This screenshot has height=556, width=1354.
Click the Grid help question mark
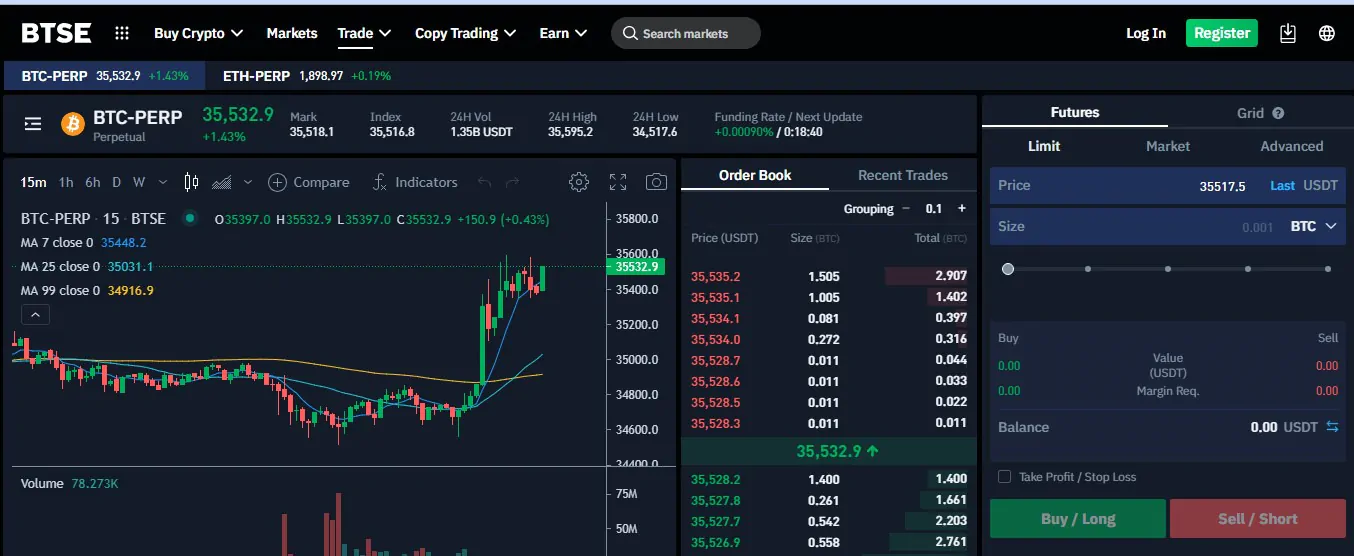[1278, 114]
